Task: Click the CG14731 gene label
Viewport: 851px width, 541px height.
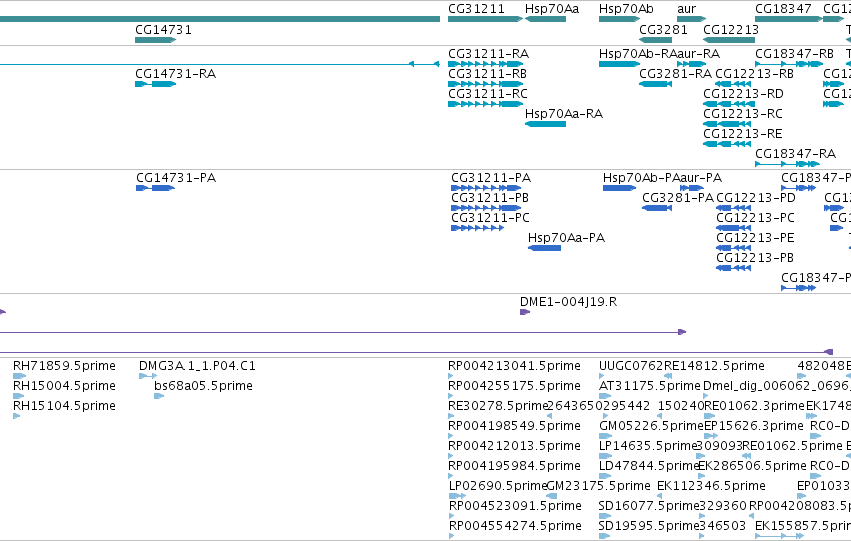Action: (163, 30)
